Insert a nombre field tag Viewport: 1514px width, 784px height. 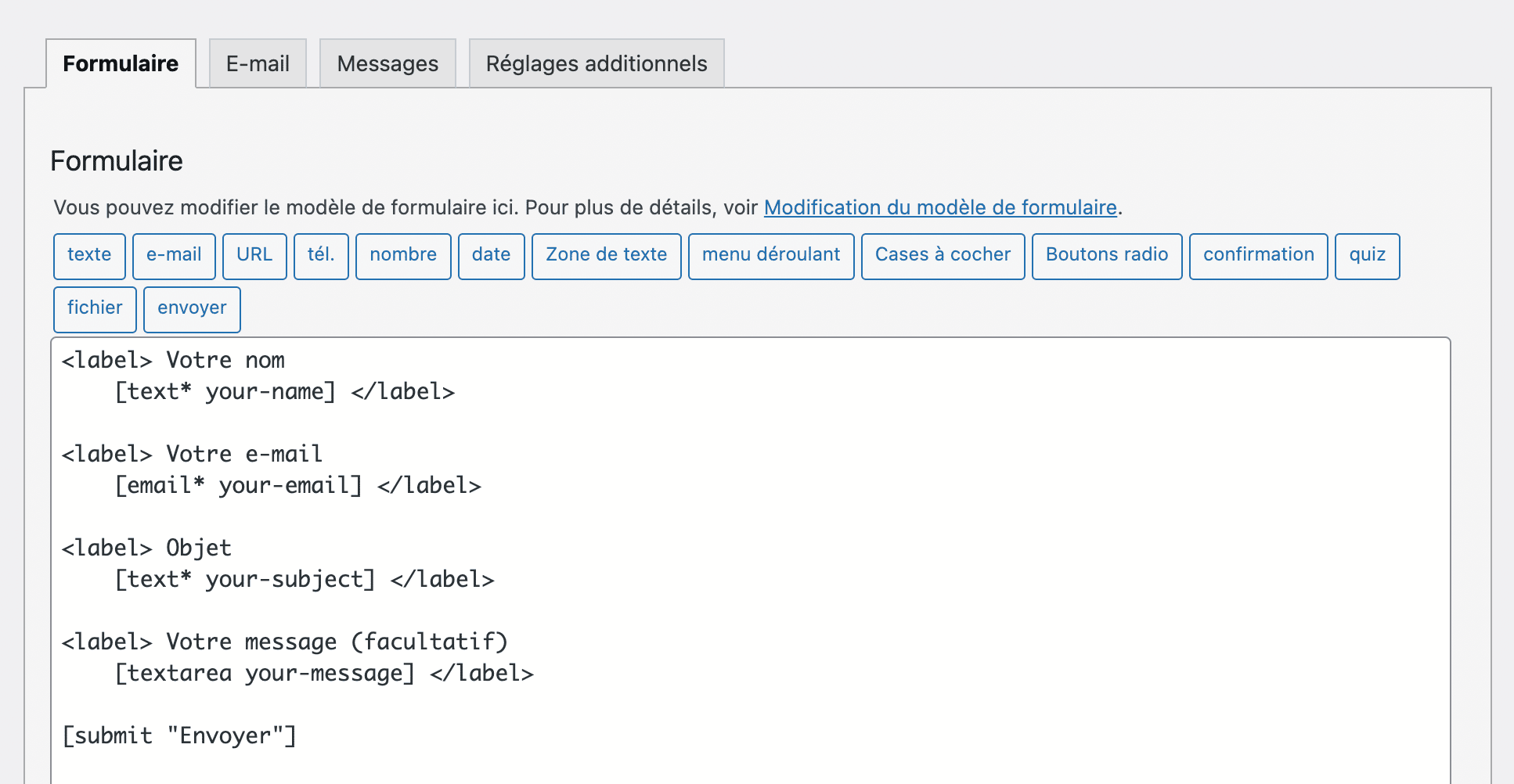pos(403,256)
